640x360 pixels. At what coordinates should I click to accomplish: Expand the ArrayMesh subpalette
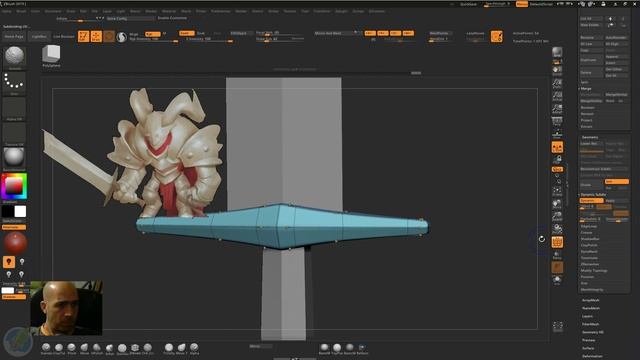click(591, 300)
